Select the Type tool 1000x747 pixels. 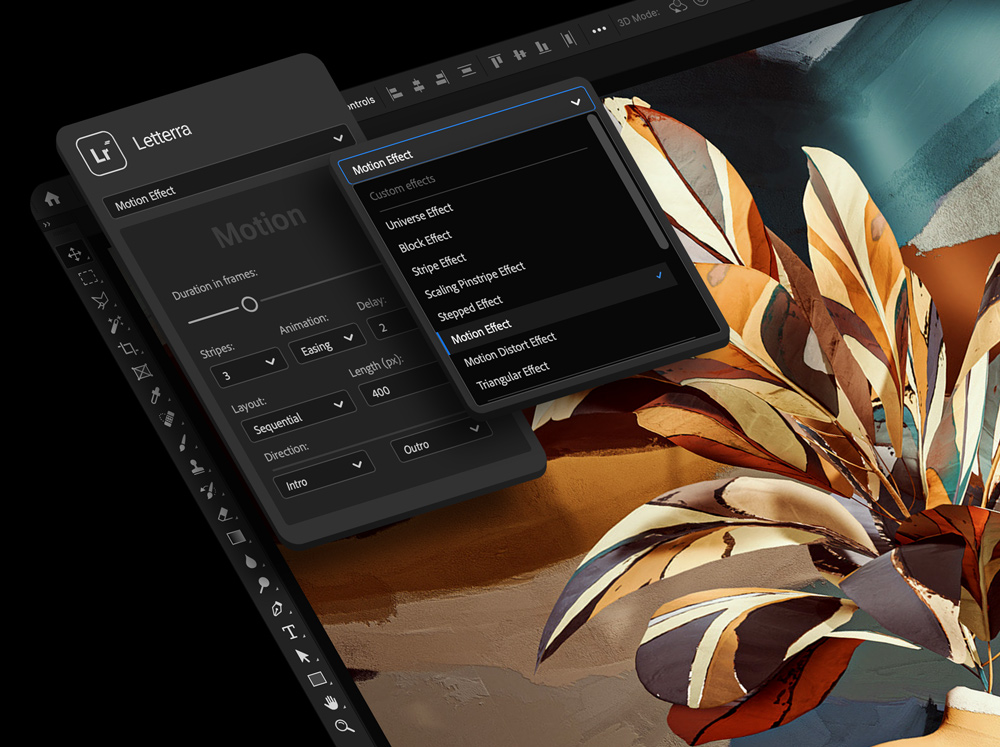(x=290, y=632)
